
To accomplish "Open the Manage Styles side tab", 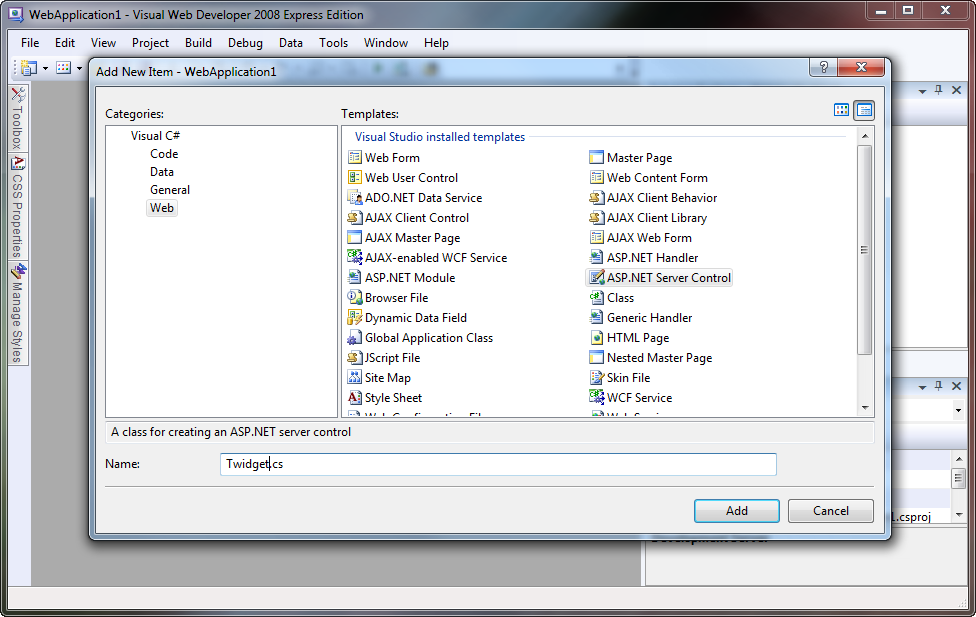I will click(x=18, y=314).
